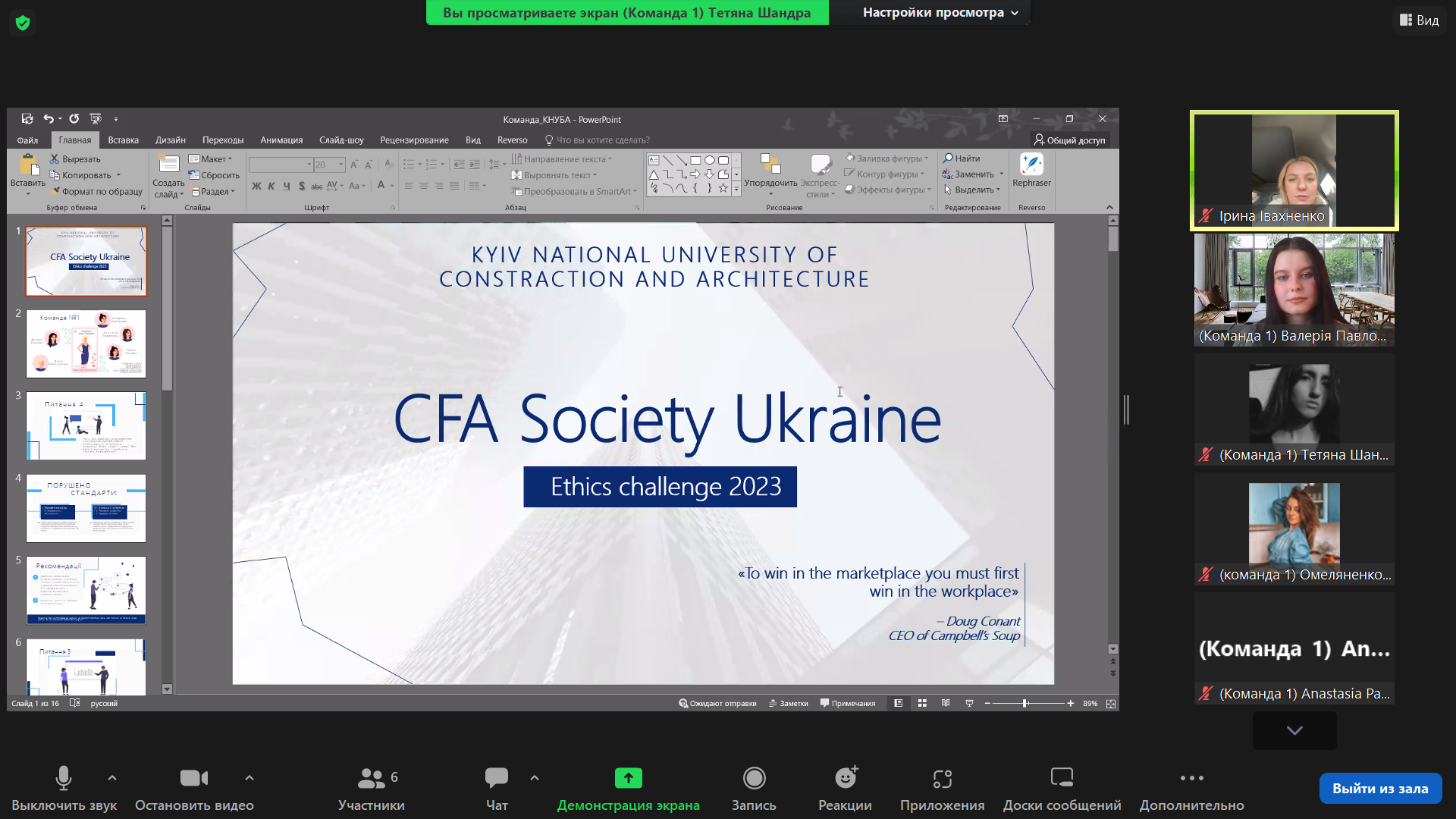Click the redo icon in quick access toolbar
1456x819 pixels.
pyautogui.click(x=74, y=118)
